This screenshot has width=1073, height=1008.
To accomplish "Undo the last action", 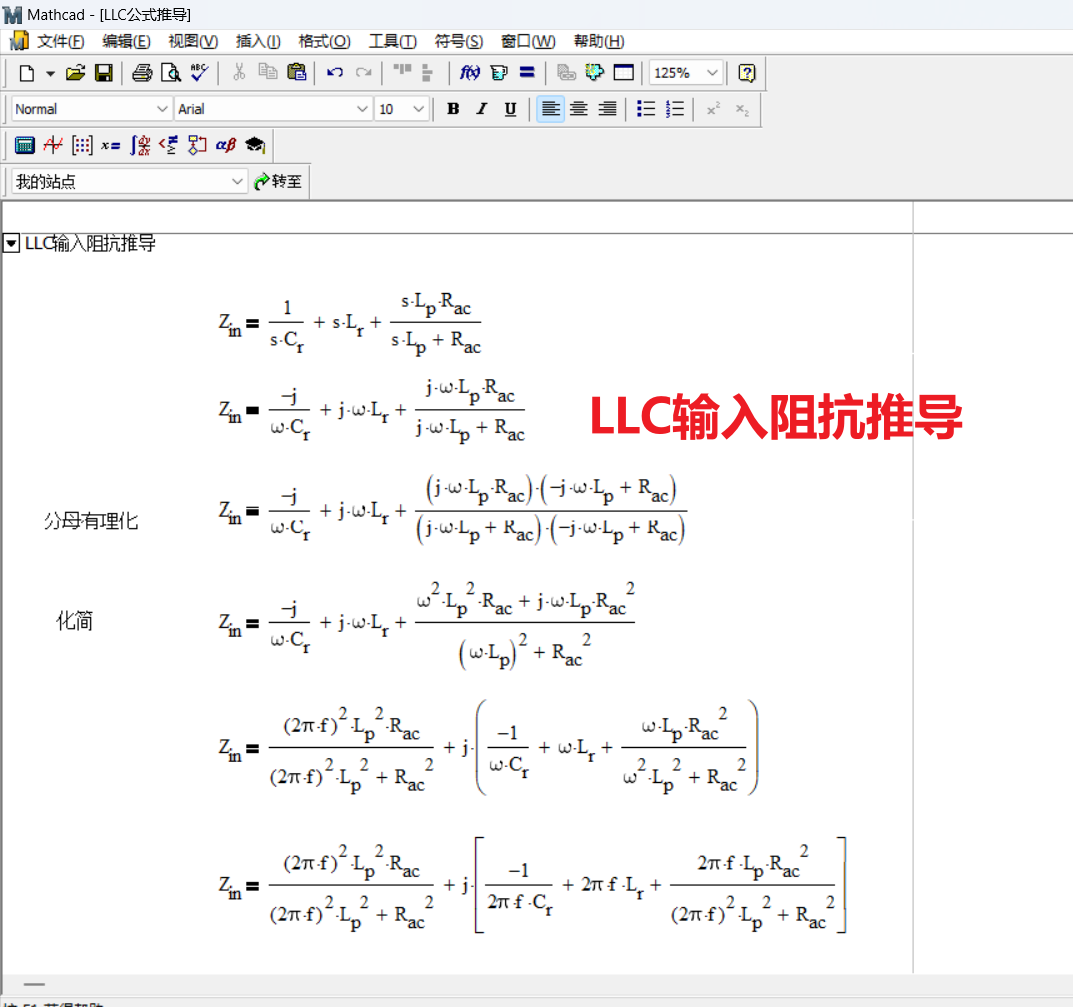I will (x=335, y=73).
